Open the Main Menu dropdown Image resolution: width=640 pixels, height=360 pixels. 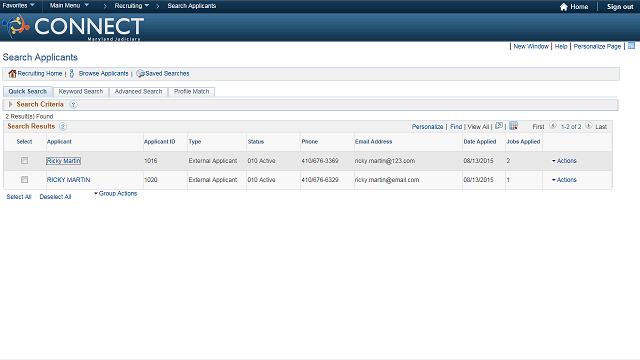69,6
